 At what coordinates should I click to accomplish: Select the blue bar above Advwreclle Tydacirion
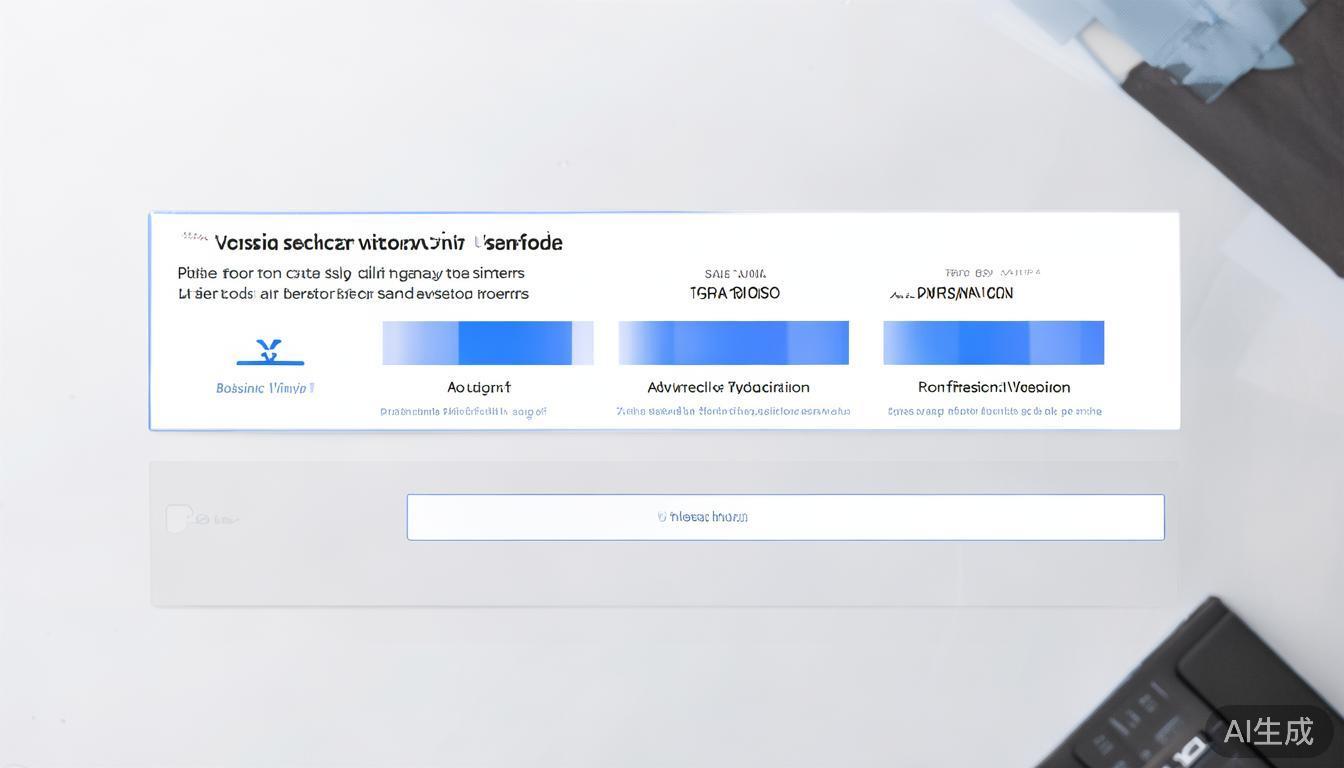click(x=733, y=343)
